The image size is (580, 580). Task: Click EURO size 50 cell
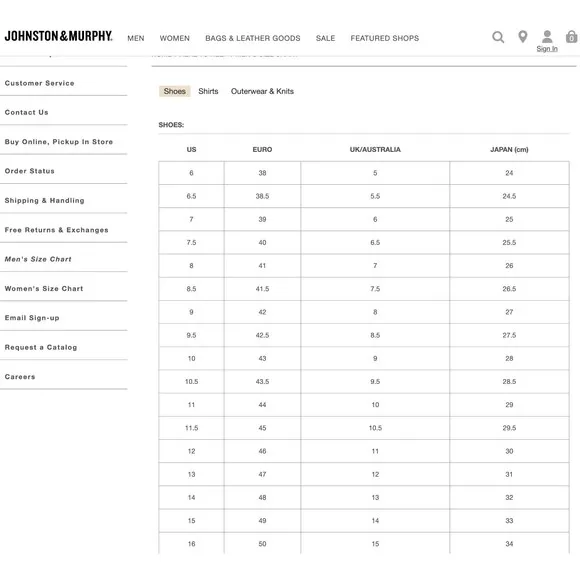262,544
